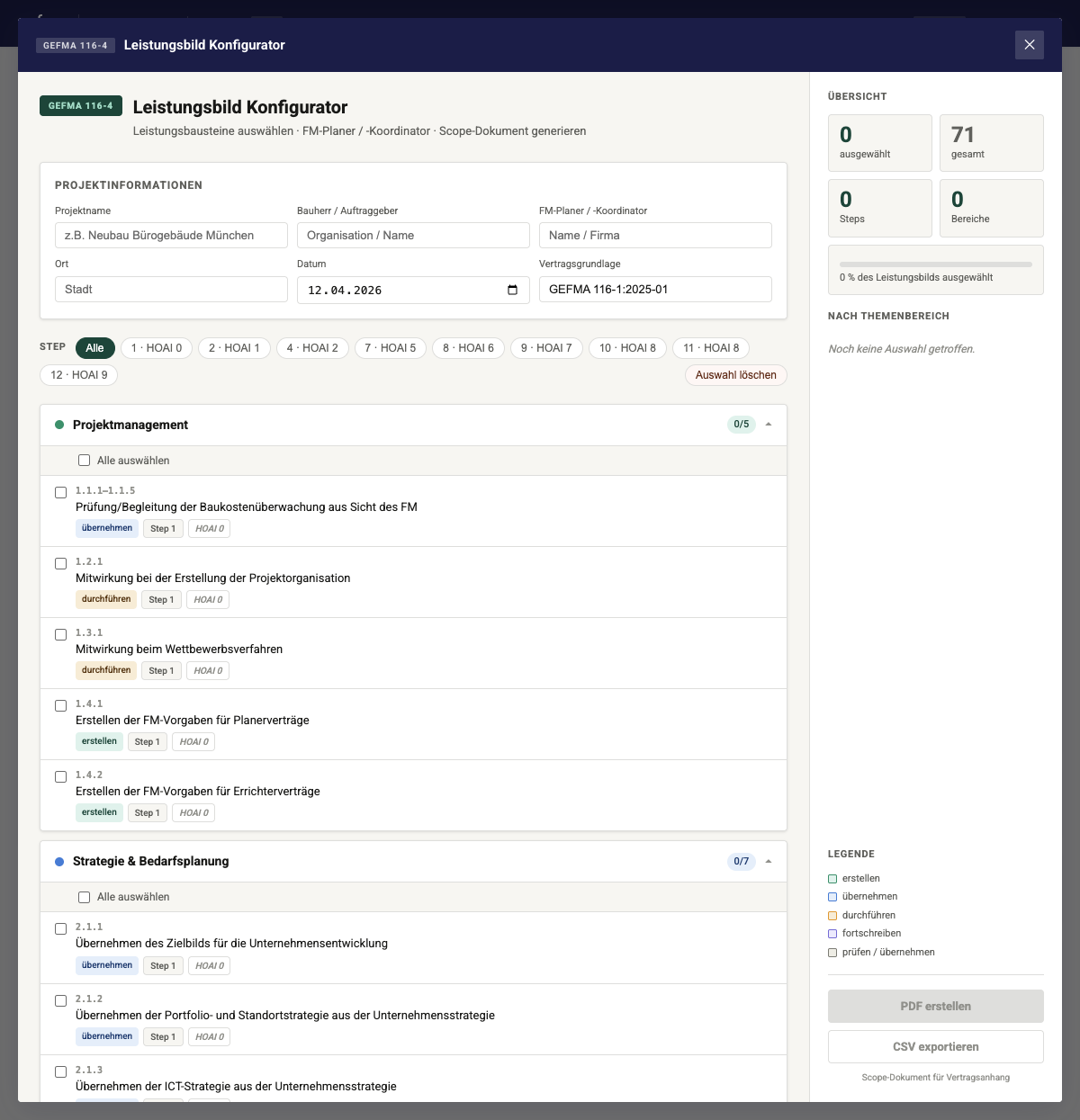Image resolution: width=1080 pixels, height=1120 pixels.
Task: Click the blue Strategie & Bedarfsplanung dot
Action: 59,862
